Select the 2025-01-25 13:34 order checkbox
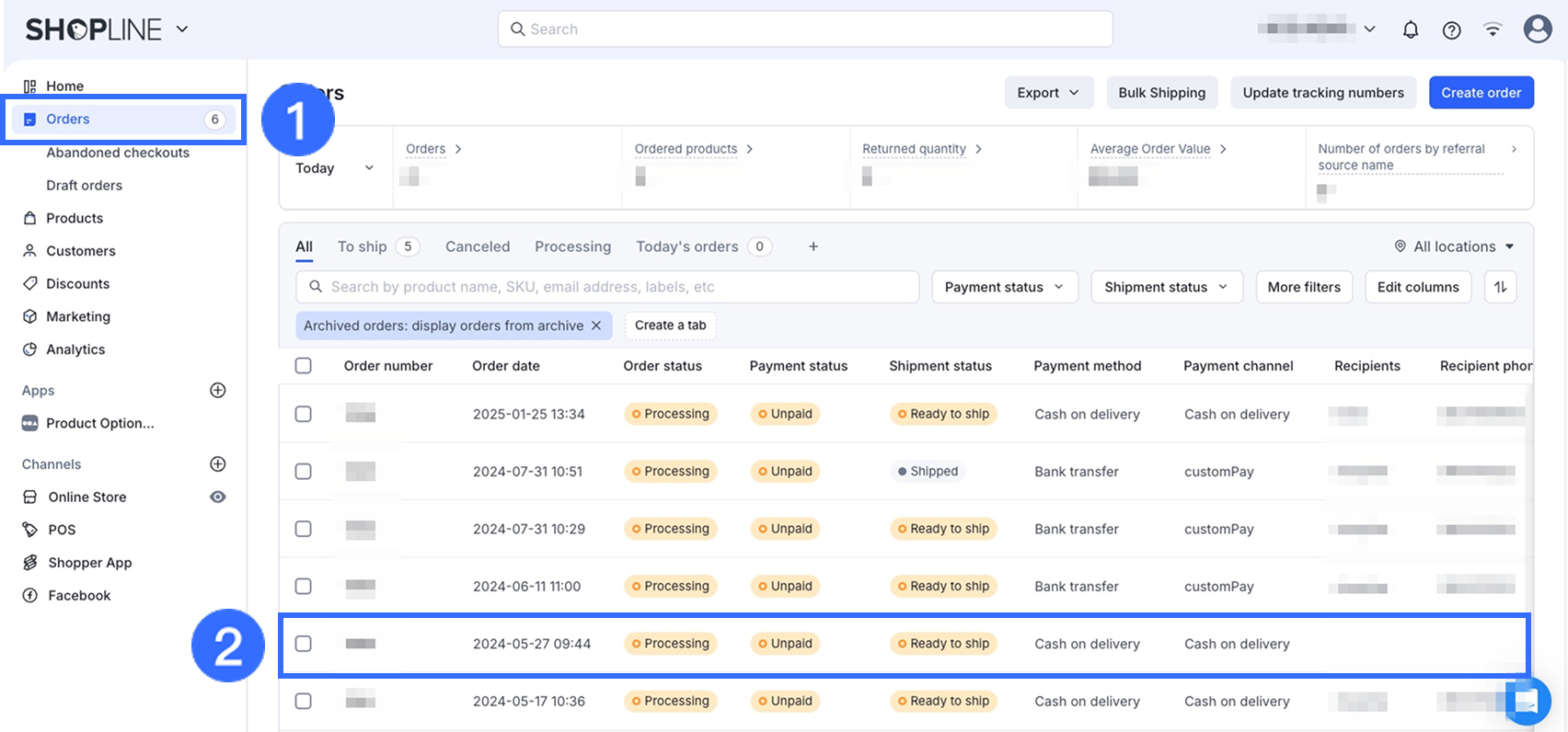1568x732 pixels. coord(304,414)
